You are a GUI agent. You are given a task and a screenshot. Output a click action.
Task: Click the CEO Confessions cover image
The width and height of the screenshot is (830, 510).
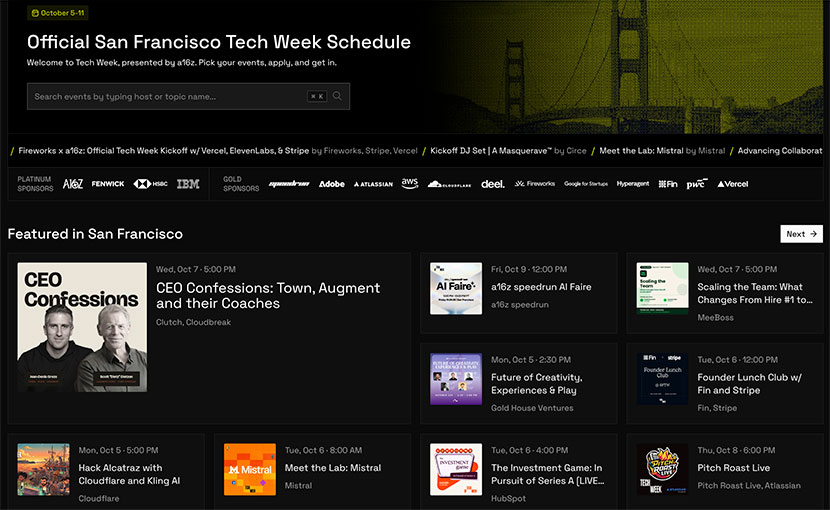[82, 327]
